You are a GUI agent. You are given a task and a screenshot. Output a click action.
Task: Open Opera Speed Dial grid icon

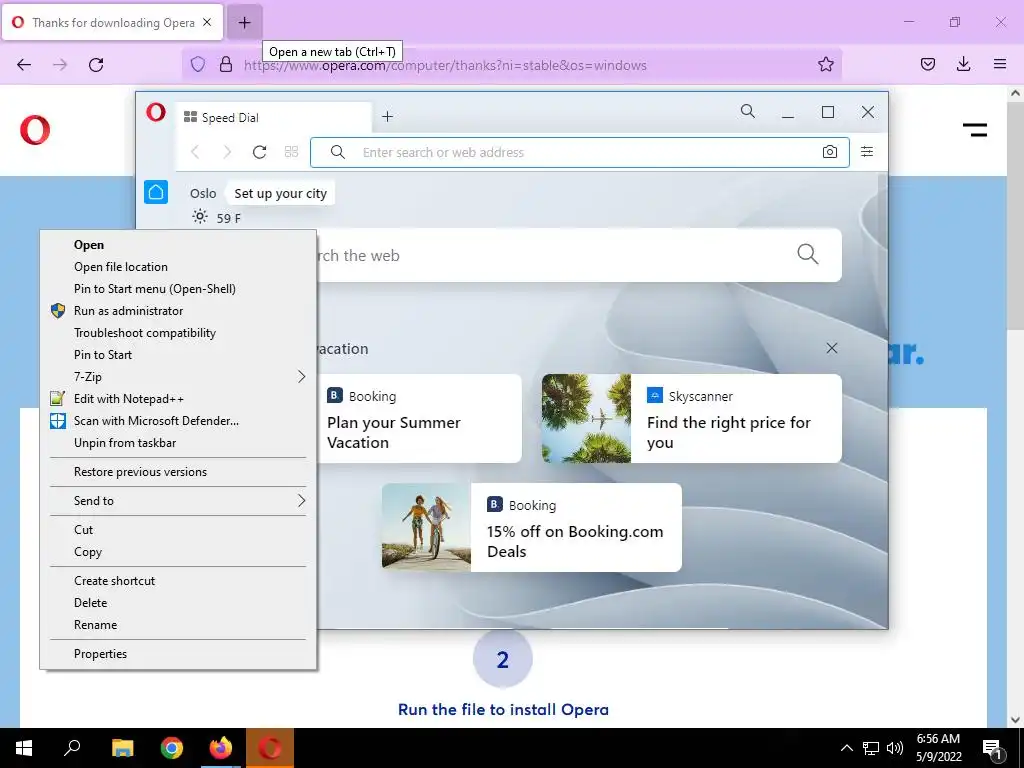tap(291, 152)
